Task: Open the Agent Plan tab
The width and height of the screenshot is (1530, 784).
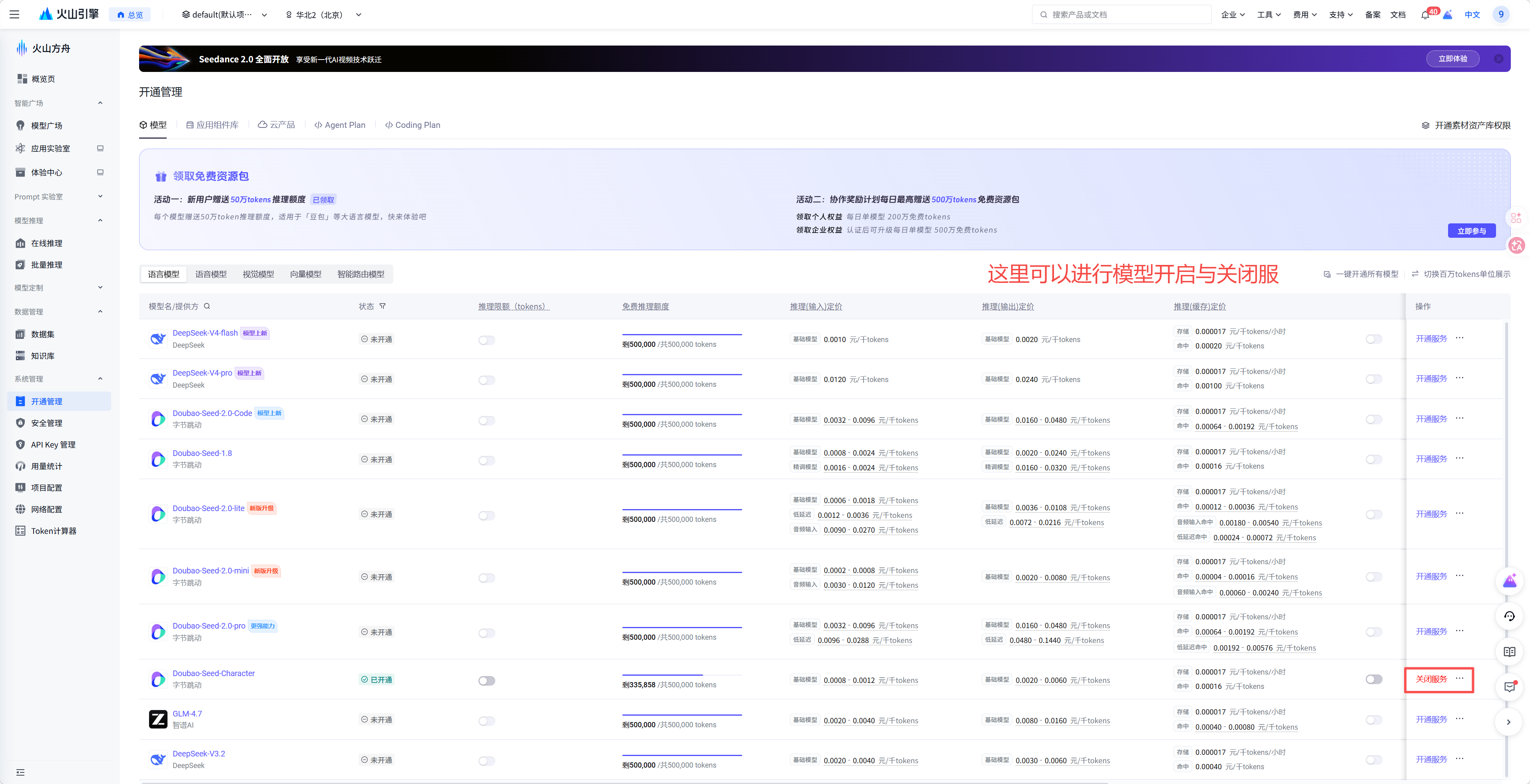Action: click(x=340, y=125)
